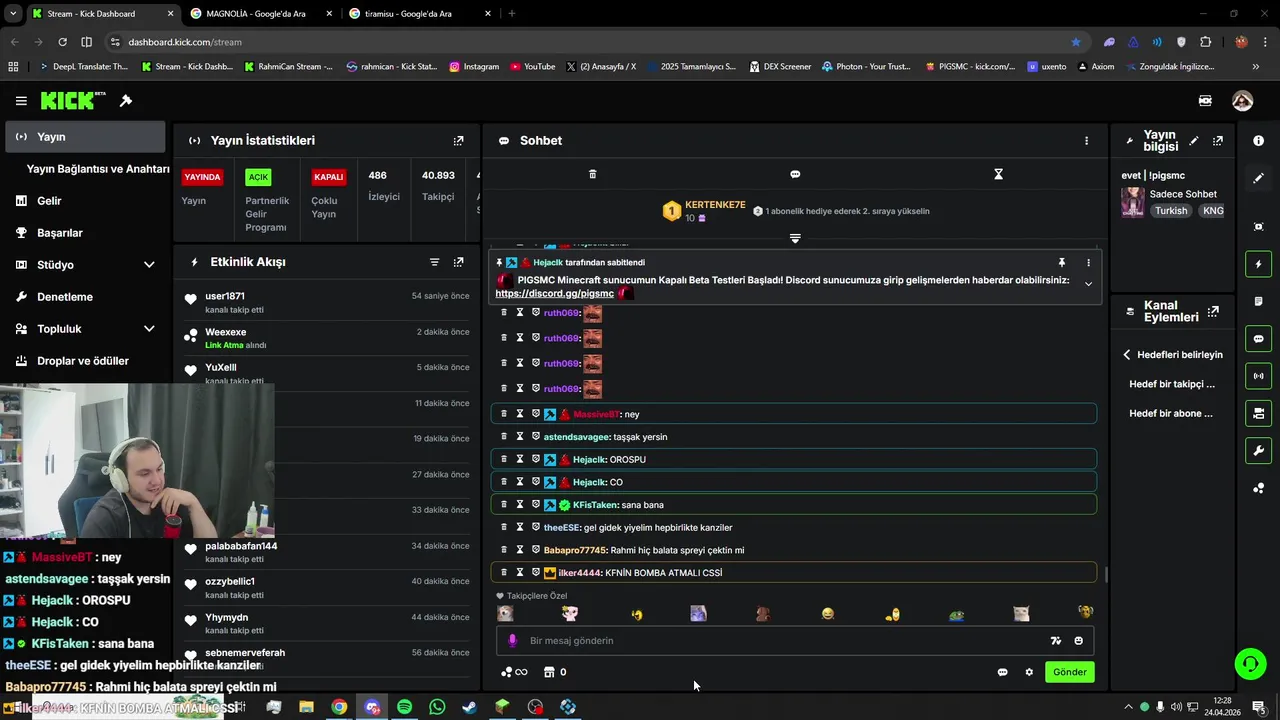
Task: Collapse the leaderboard with the arrow handle
Action: click(x=795, y=238)
